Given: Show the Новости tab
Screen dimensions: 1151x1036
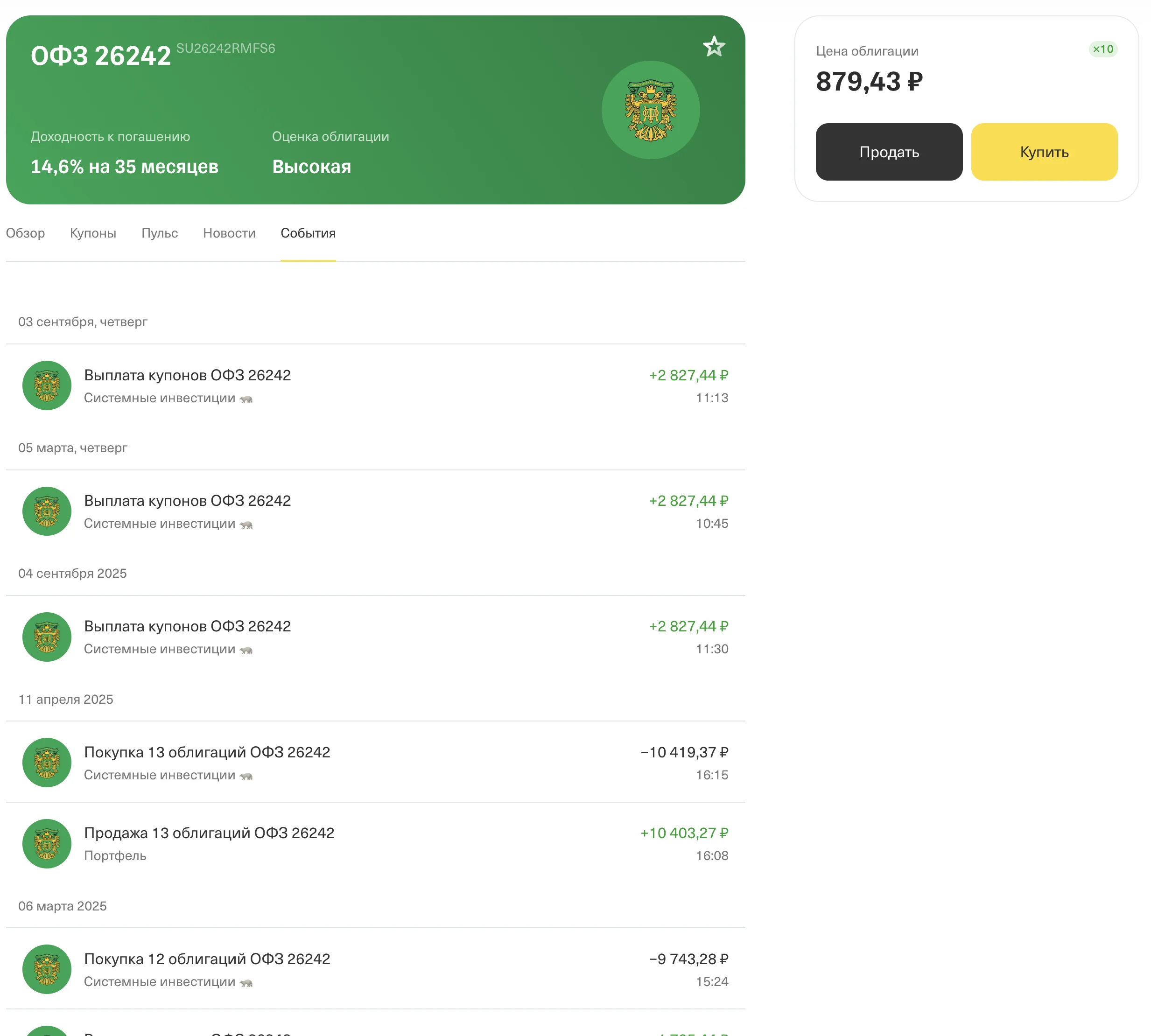Looking at the screenshot, I should [229, 233].
